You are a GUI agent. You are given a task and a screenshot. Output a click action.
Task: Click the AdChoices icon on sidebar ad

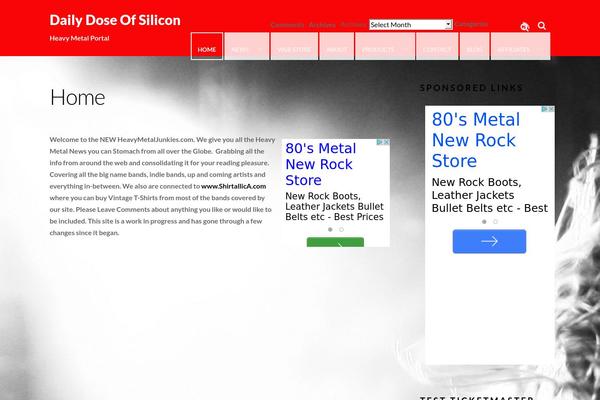point(545,109)
